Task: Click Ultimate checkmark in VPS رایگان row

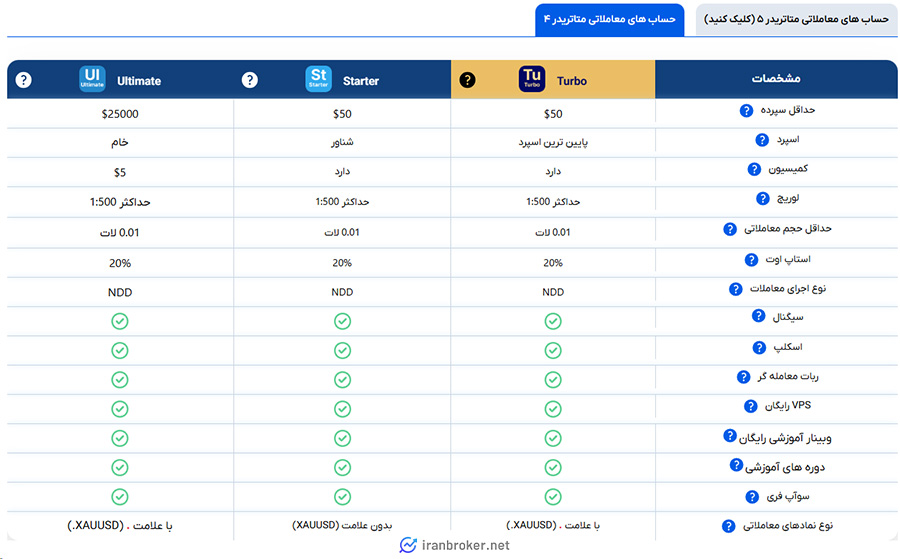Action: (120, 409)
